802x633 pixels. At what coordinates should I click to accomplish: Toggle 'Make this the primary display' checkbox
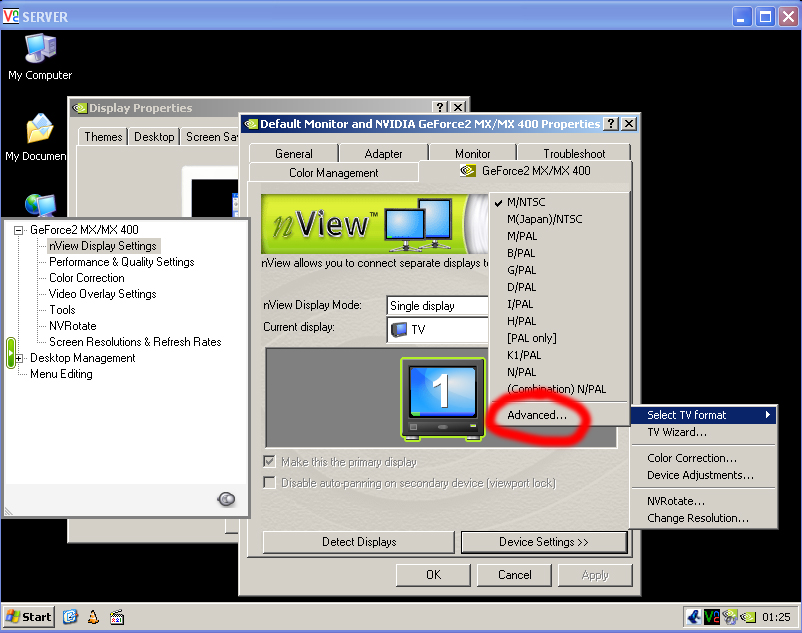tap(269, 462)
